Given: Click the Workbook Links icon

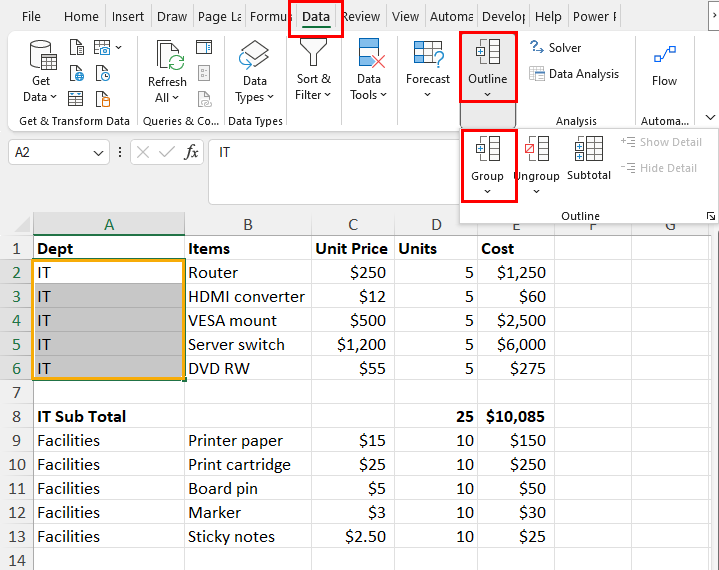Looking at the screenshot, I should click(x=204, y=99).
